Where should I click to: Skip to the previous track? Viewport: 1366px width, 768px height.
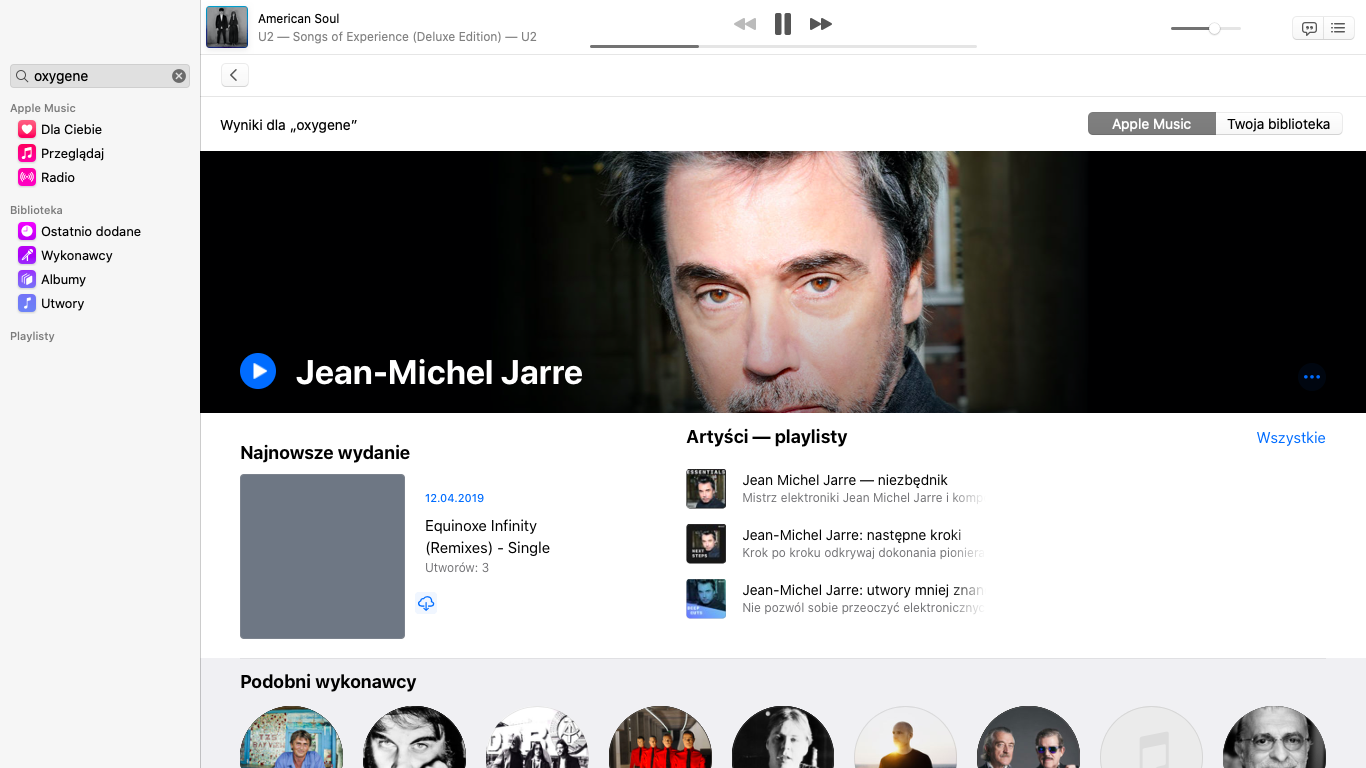tap(745, 24)
